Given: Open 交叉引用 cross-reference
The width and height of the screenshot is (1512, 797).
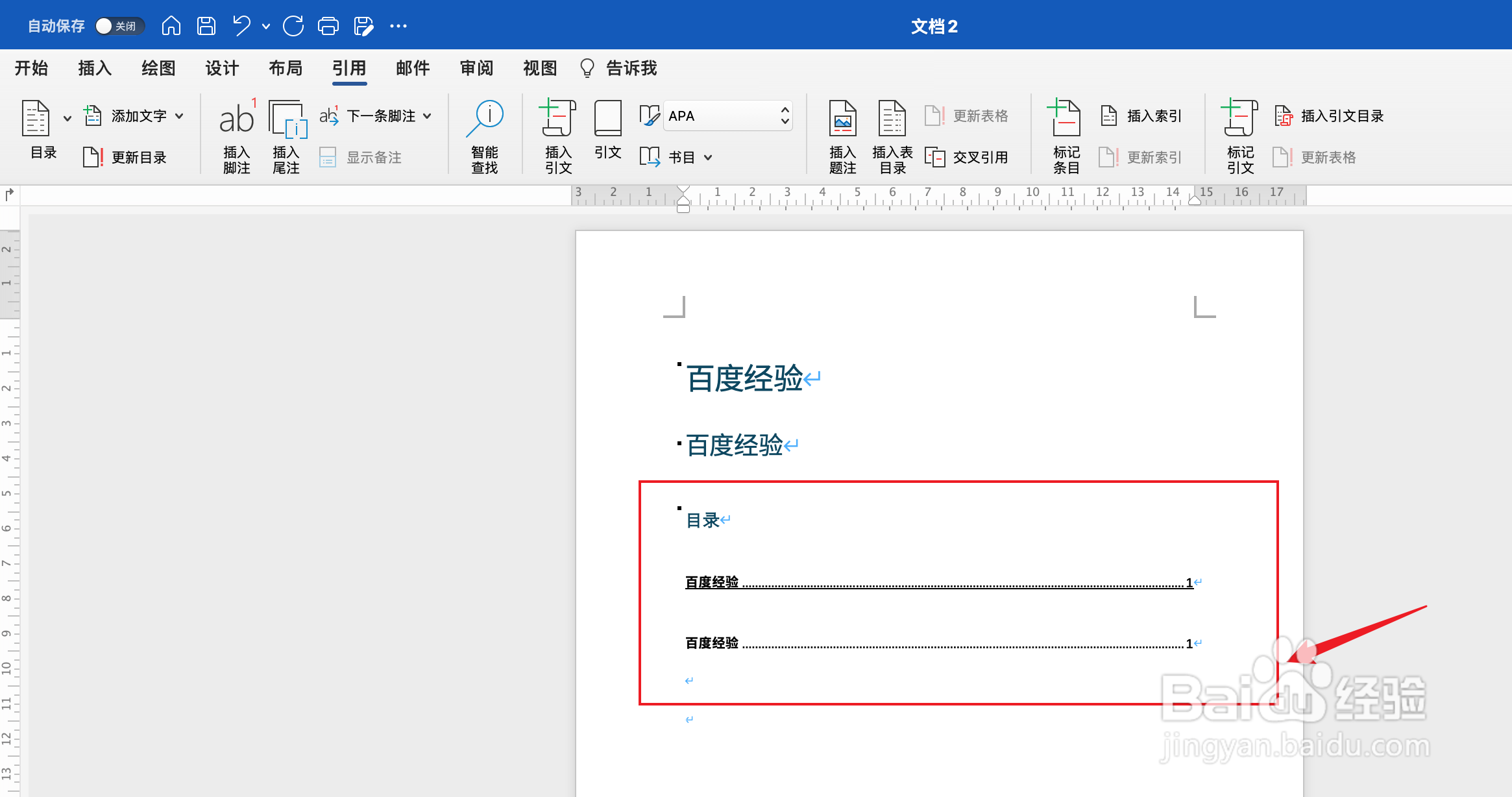Looking at the screenshot, I should pos(967,157).
